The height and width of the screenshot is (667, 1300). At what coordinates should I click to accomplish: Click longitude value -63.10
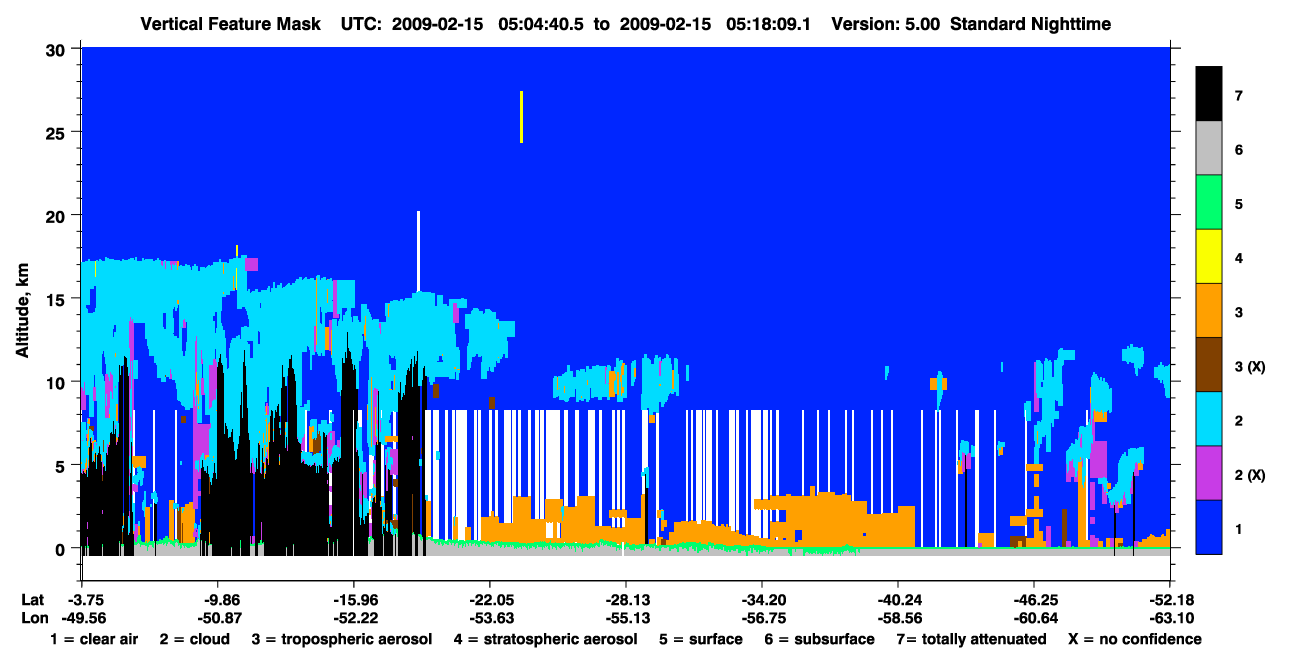click(1170, 618)
